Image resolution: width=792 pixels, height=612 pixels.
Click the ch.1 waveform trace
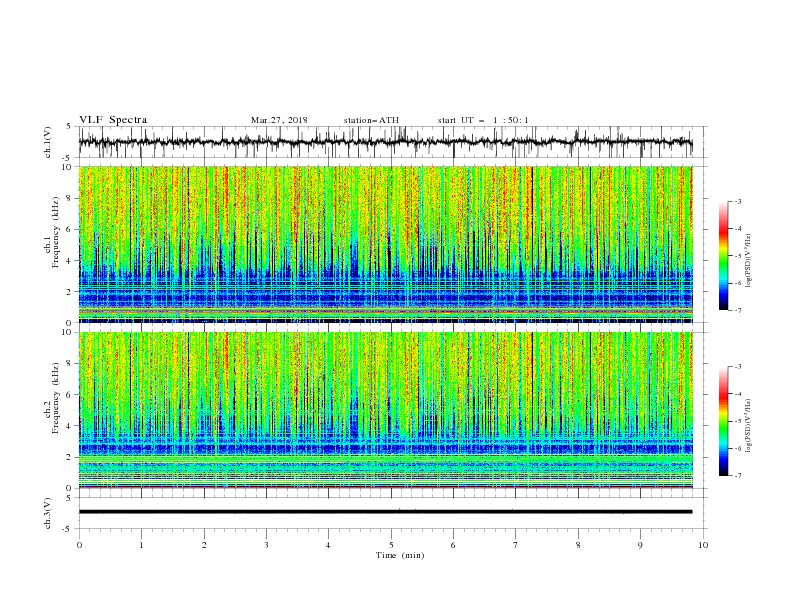coord(385,142)
